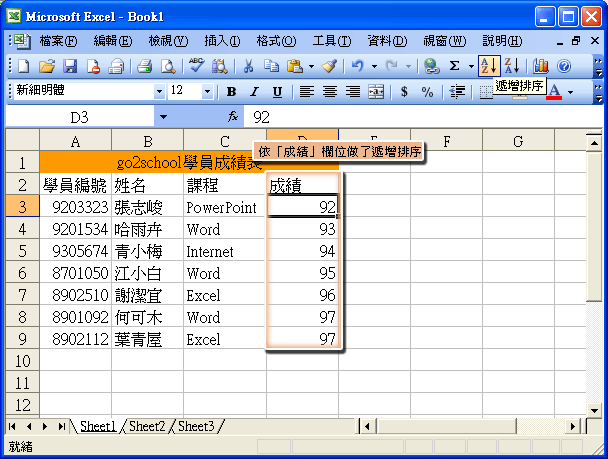This screenshot has height=459, width=608.
Task: Expand the standard toolbar options chevron
Action: click(598, 67)
